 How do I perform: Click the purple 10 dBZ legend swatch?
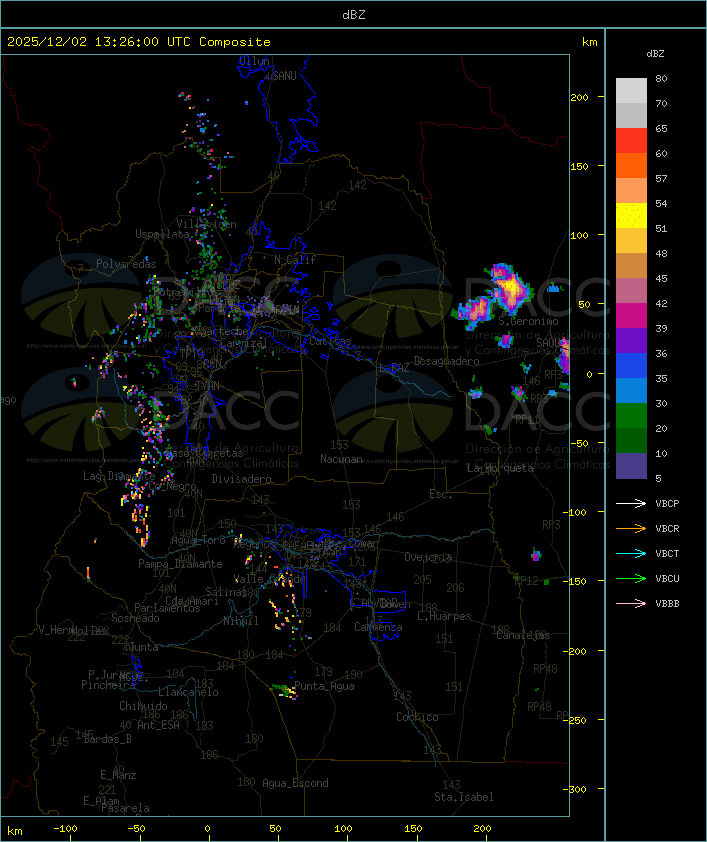pos(631,466)
